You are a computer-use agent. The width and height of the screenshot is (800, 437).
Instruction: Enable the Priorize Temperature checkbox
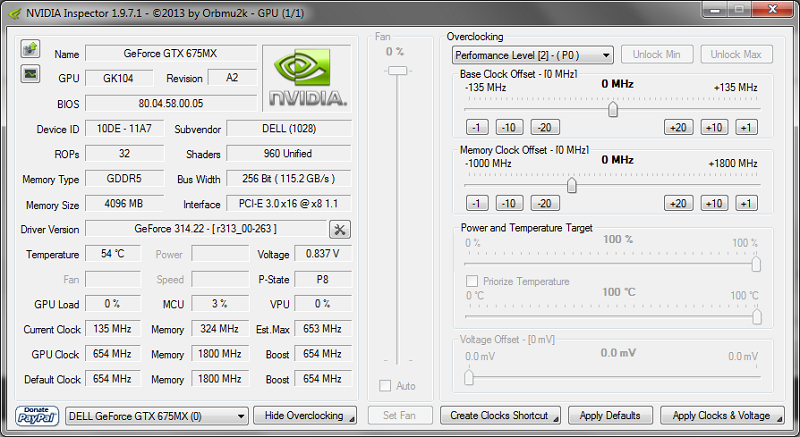(x=472, y=281)
